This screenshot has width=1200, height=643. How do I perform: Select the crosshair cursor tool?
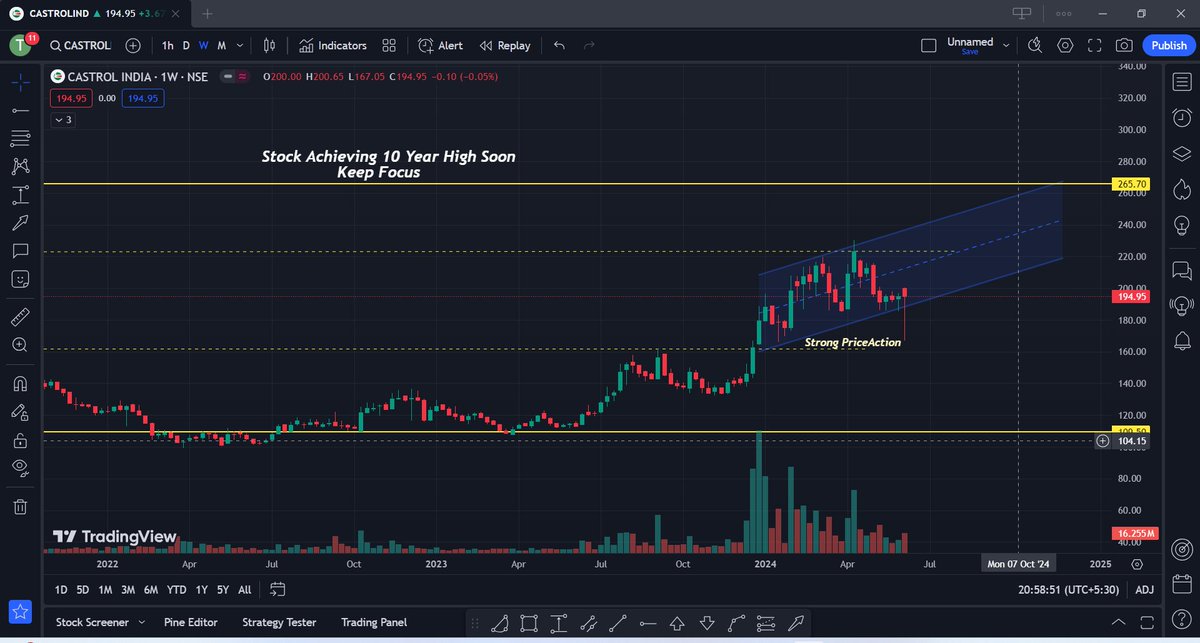coord(20,81)
